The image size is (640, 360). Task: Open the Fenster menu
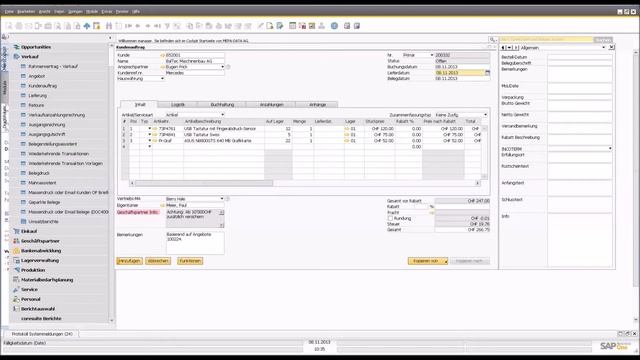(122, 11)
